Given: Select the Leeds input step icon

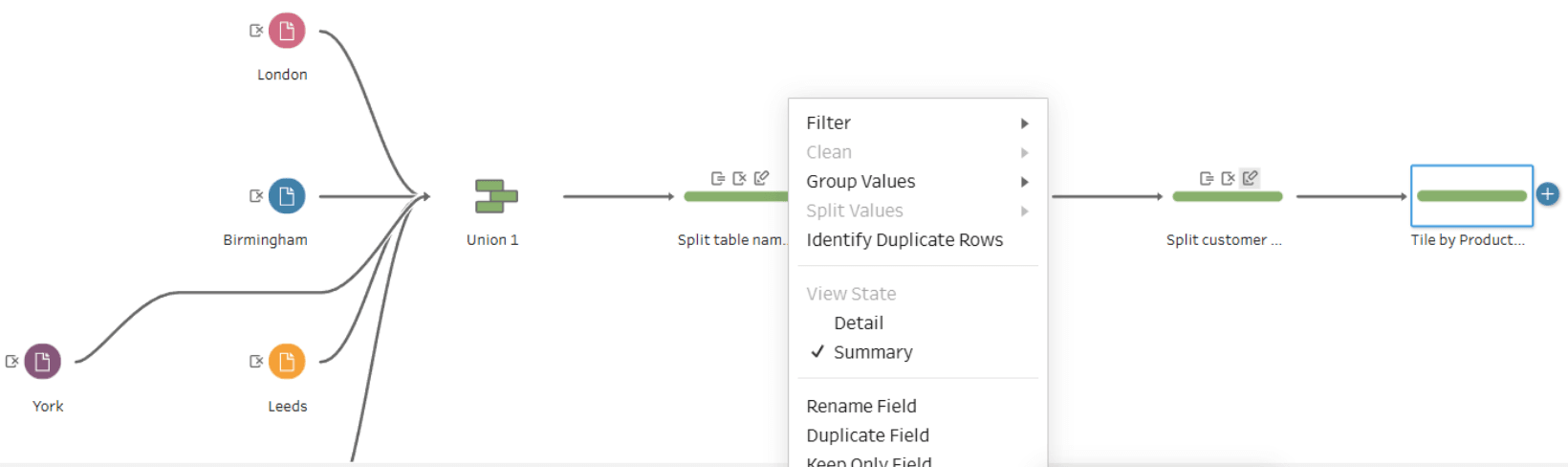Looking at the screenshot, I should point(287,362).
